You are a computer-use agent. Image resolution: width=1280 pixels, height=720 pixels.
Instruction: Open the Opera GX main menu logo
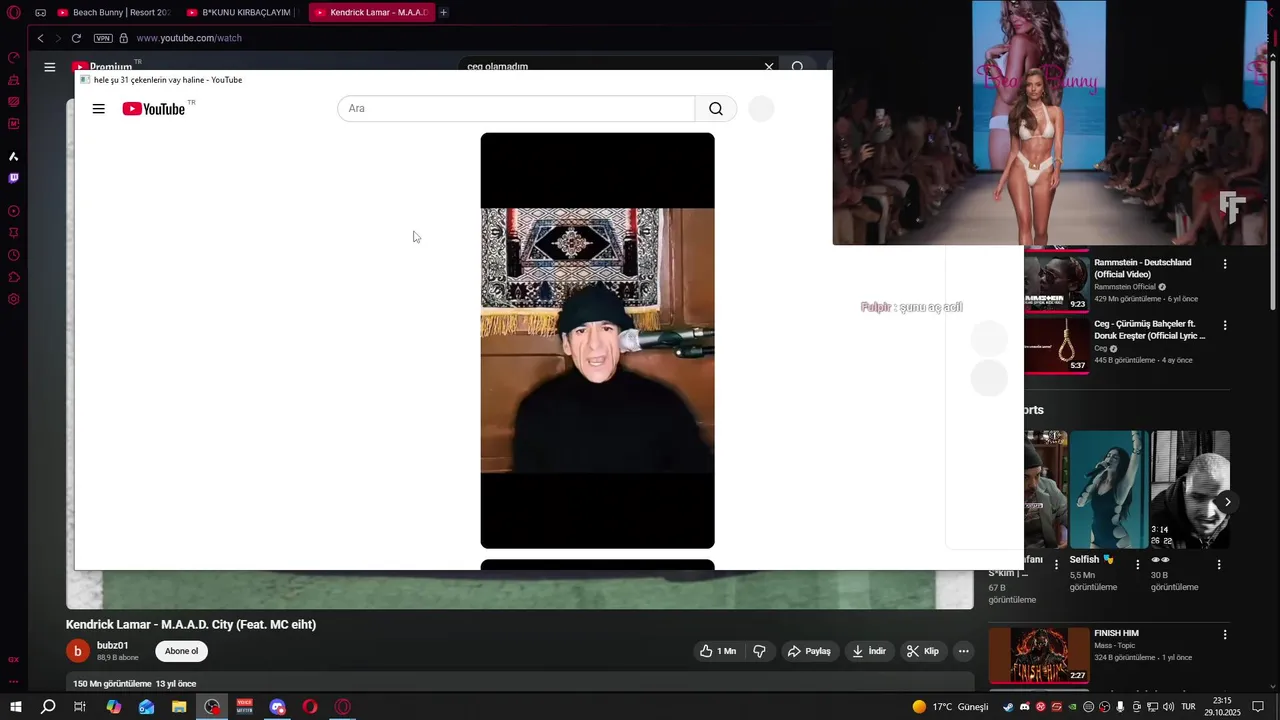(x=14, y=12)
